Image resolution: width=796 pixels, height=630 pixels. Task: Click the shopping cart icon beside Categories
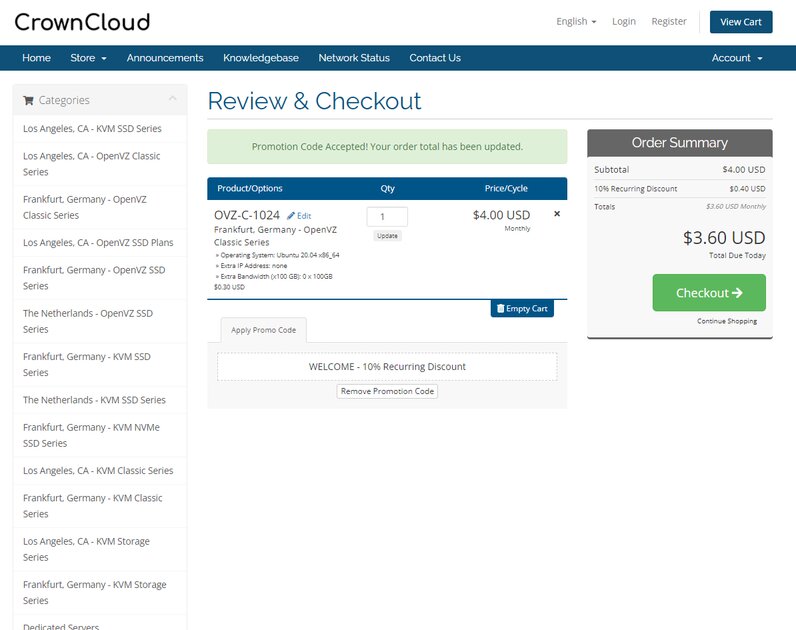tap(28, 101)
